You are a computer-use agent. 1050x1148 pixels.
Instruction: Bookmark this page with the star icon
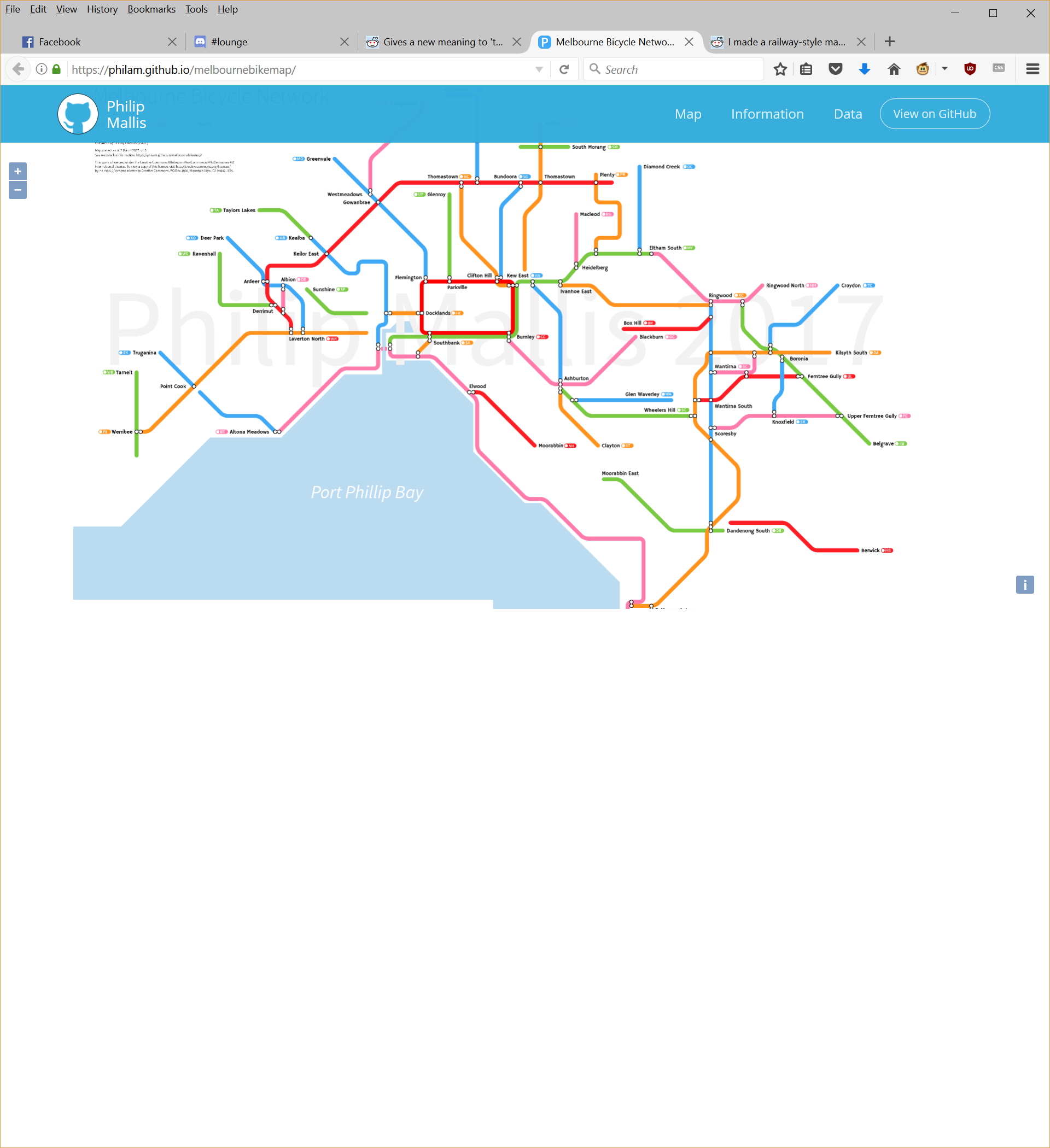click(780, 69)
